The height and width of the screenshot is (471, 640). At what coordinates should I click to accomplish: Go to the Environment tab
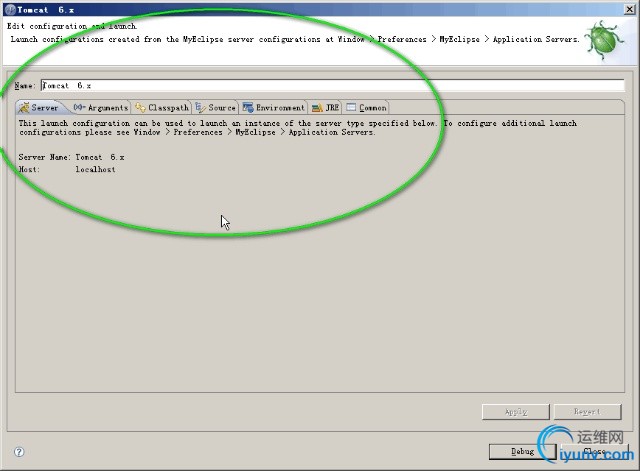[273, 108]
